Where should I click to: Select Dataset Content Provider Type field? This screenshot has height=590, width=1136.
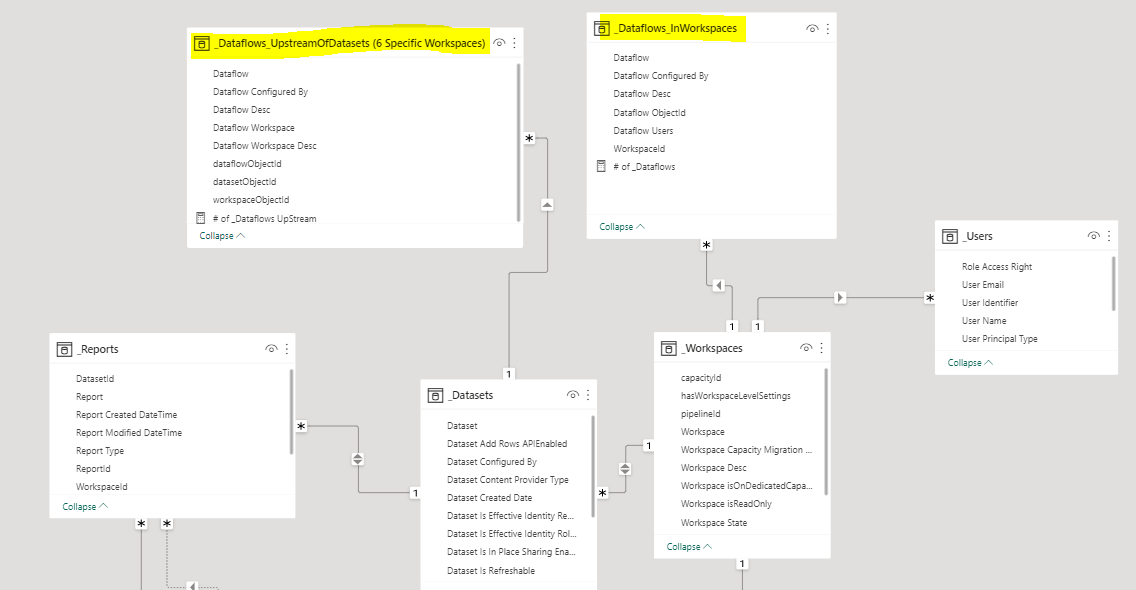[x=508, y=480]
